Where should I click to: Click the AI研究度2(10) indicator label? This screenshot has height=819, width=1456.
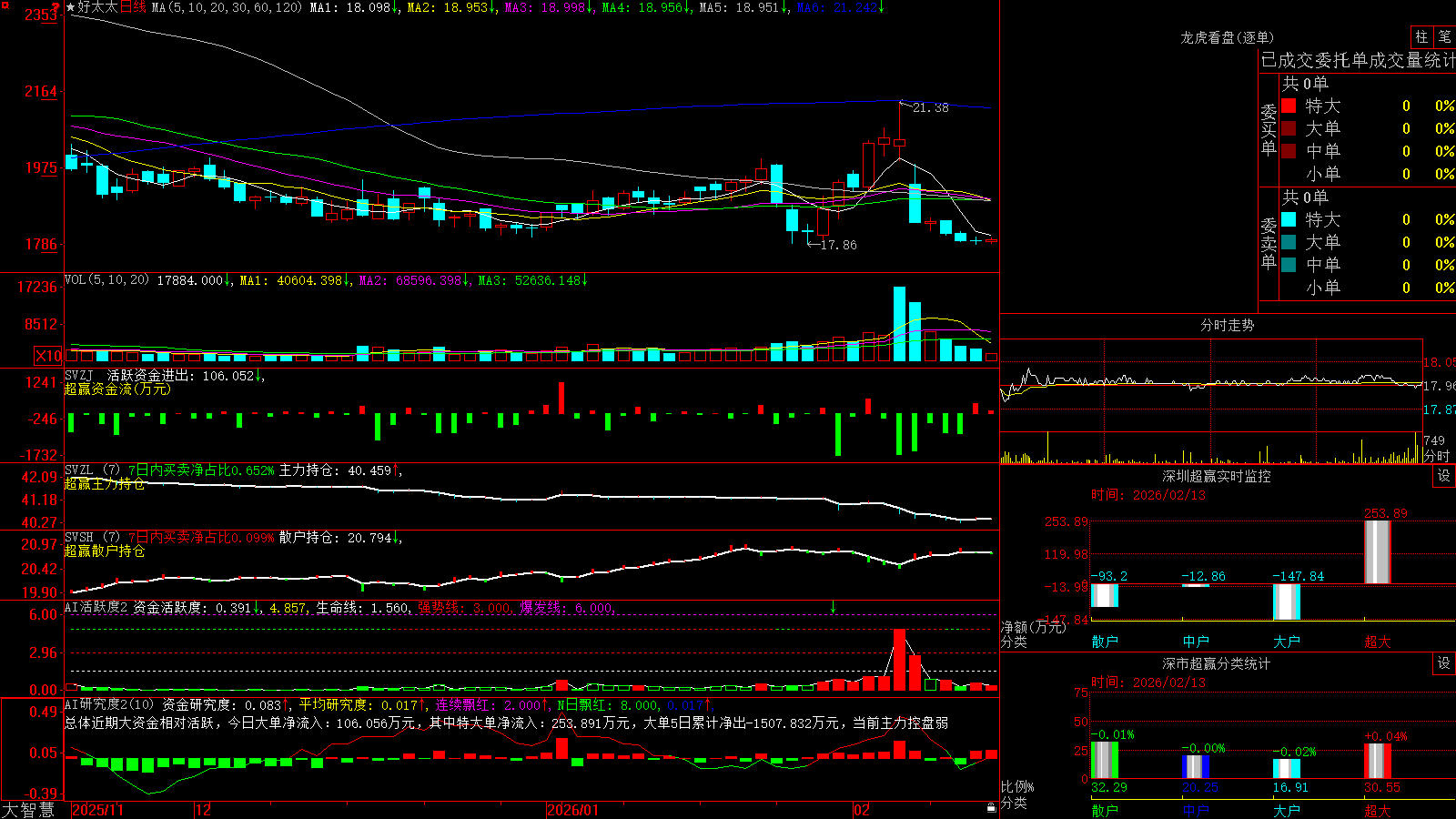pyautogui.click(x=109, y=704)
